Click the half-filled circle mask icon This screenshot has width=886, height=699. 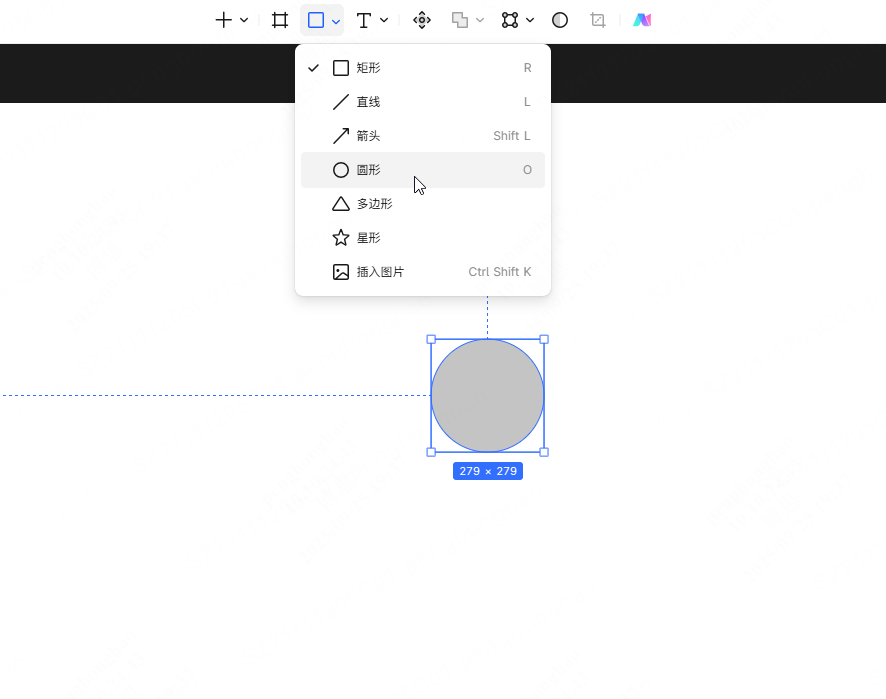click(x=560, y=20)
